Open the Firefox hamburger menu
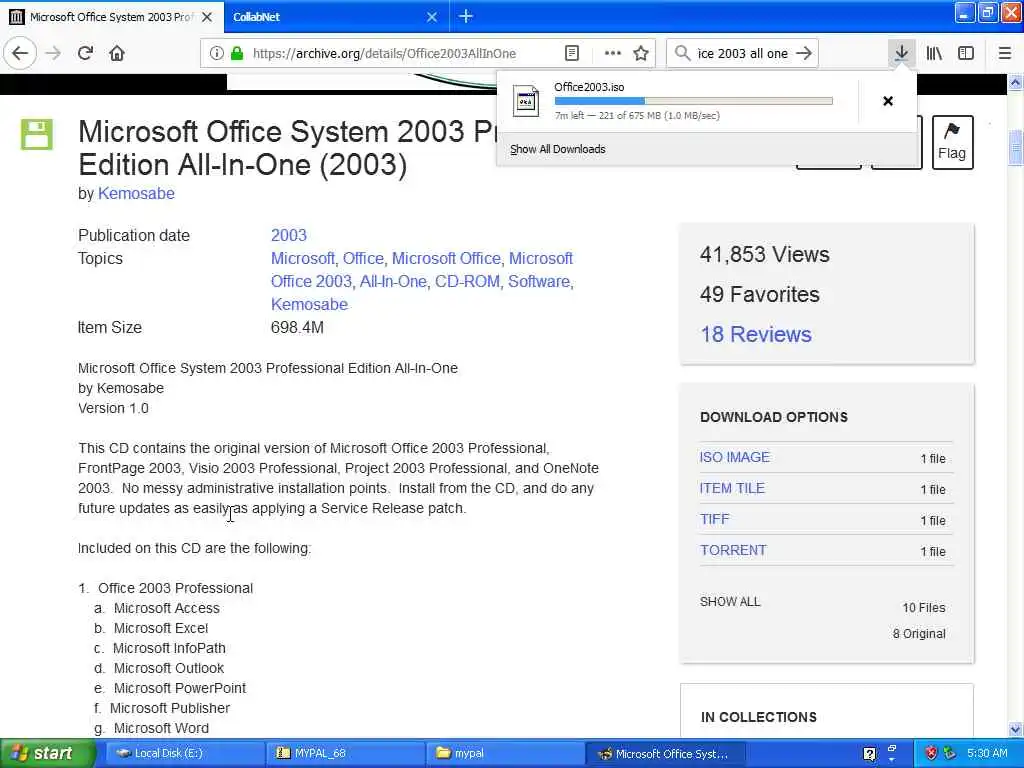This screenshot has height=768, width=1024. click(1005, 53)
